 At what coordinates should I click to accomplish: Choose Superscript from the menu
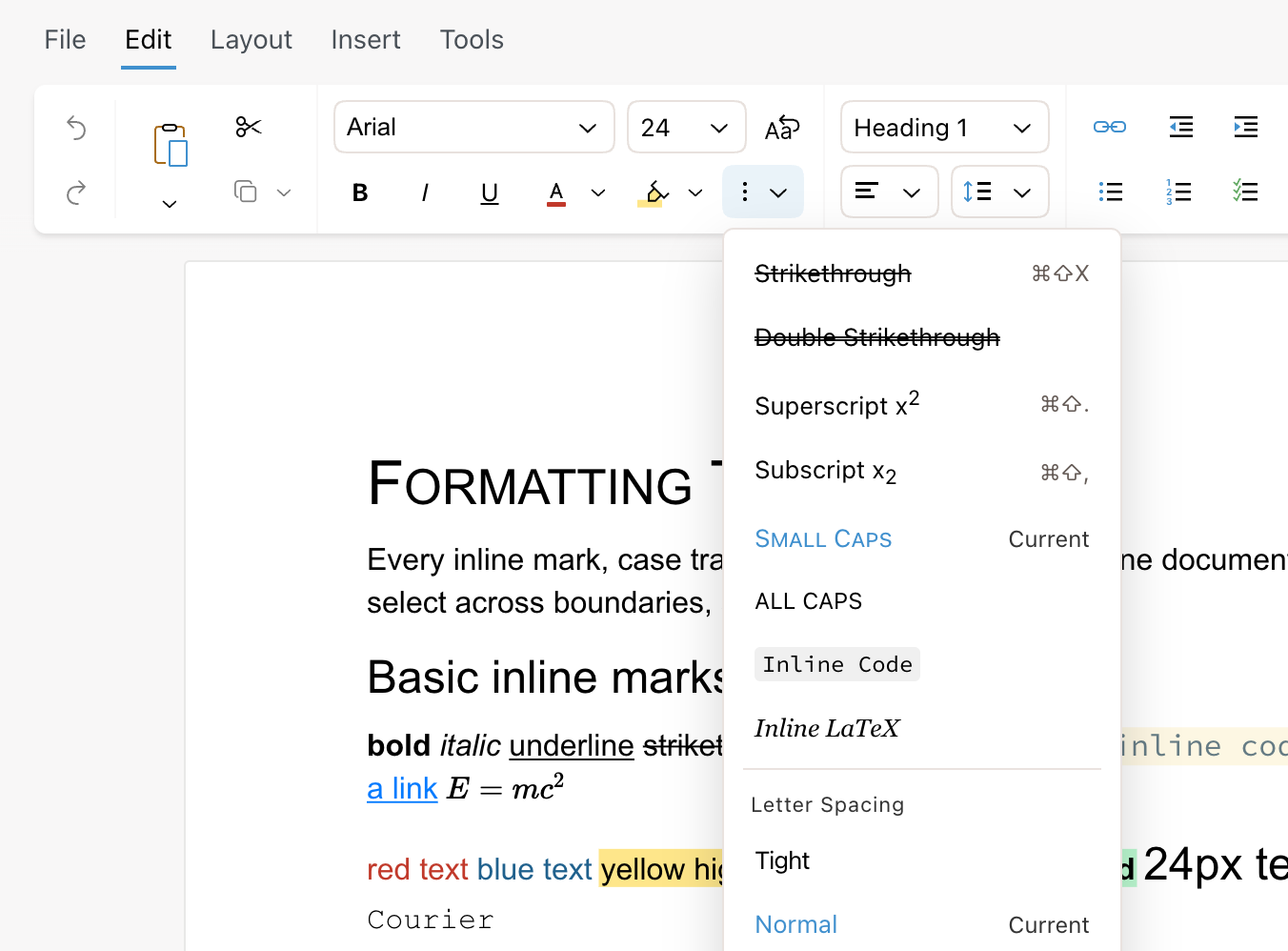922,404
